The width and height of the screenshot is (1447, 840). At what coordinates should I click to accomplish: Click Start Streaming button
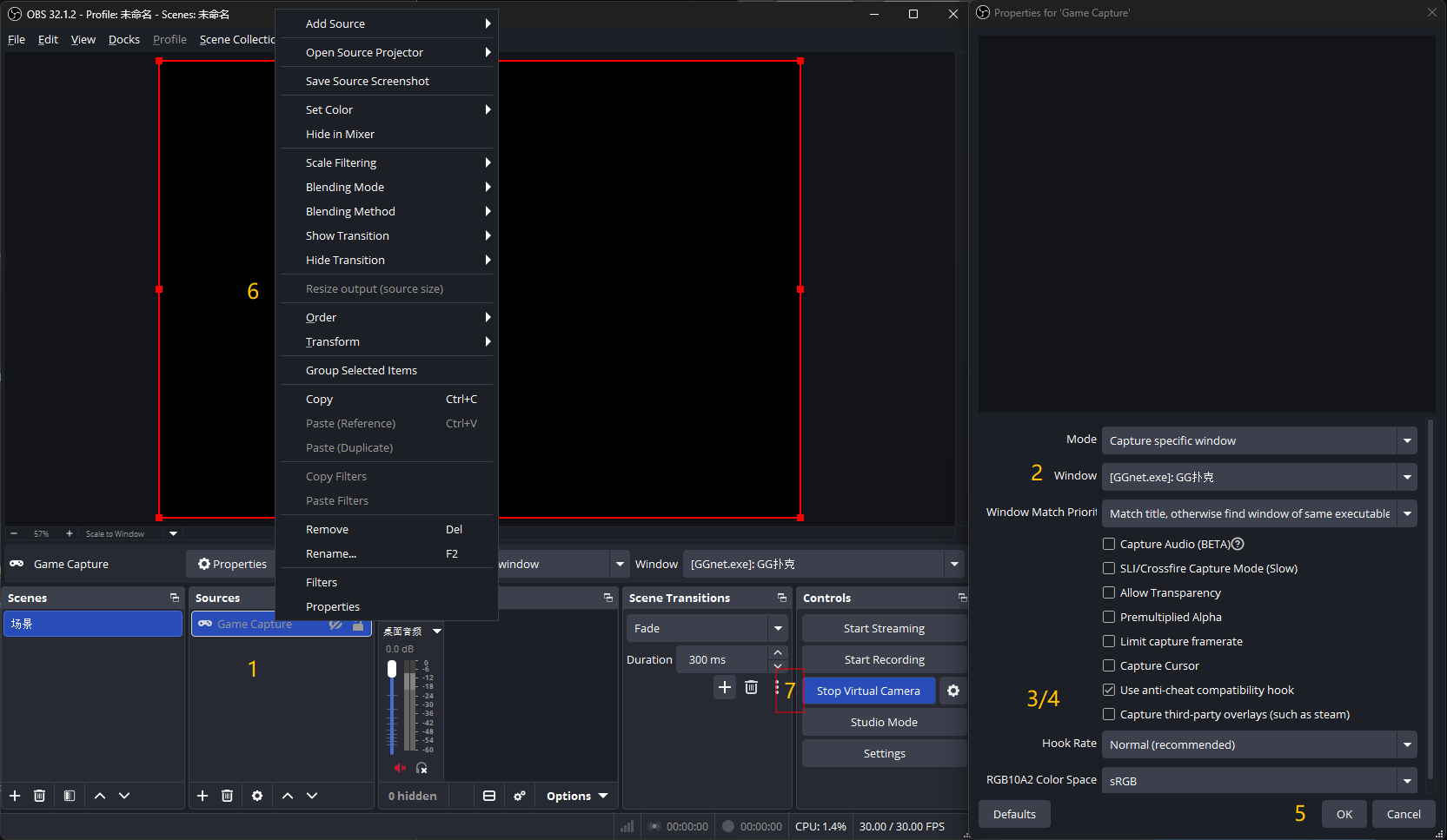pos(884,628)
